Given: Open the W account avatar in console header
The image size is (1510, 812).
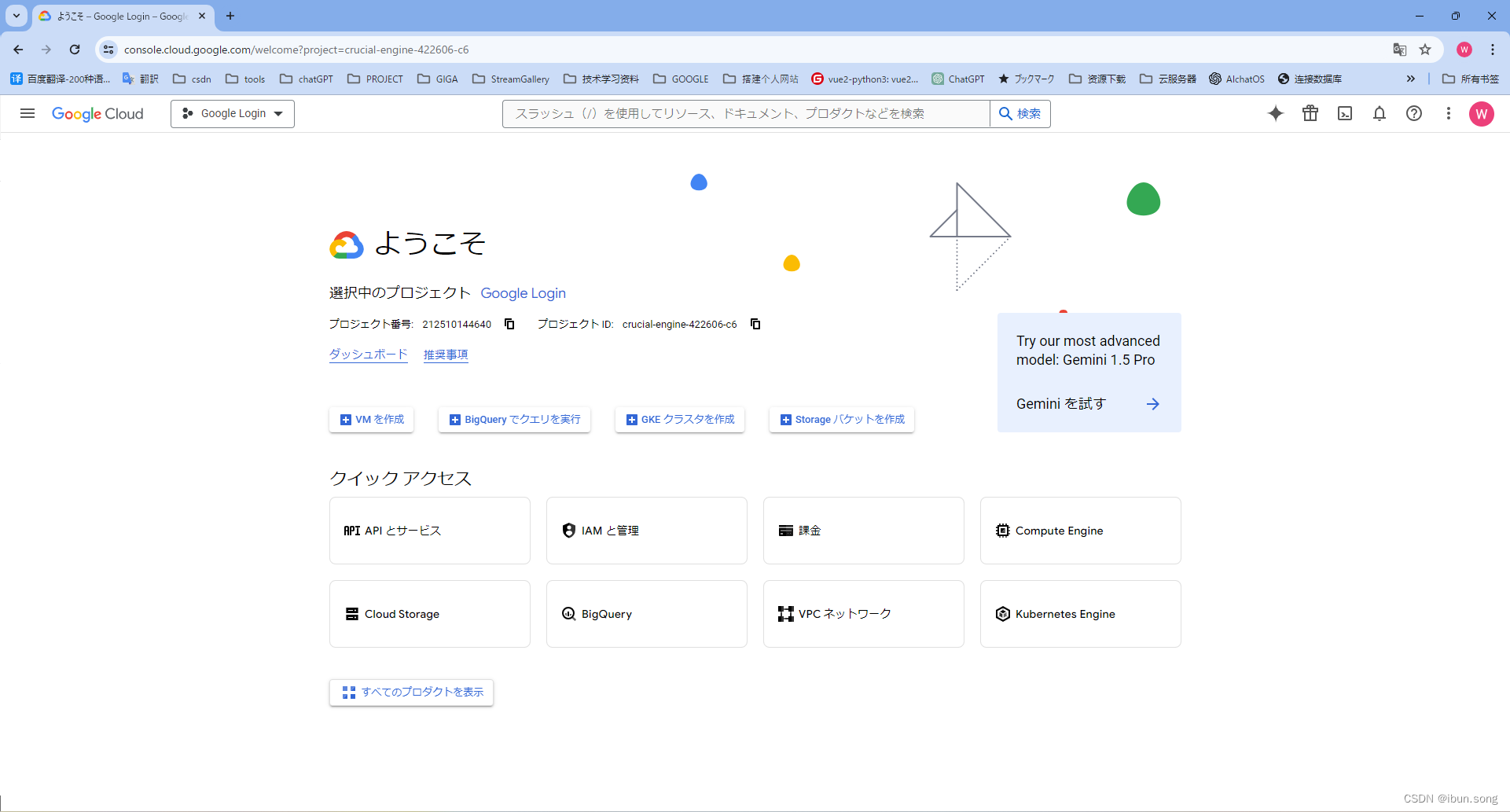Looking at the screenshot, I should point(1482,113).
